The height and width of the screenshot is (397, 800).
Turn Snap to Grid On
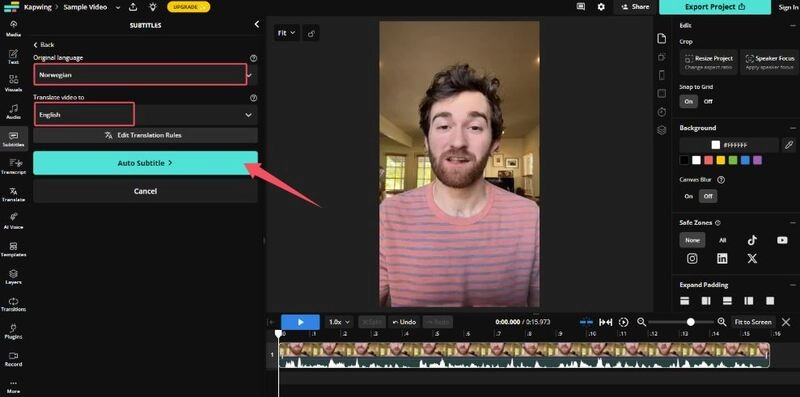coord(688,102)
